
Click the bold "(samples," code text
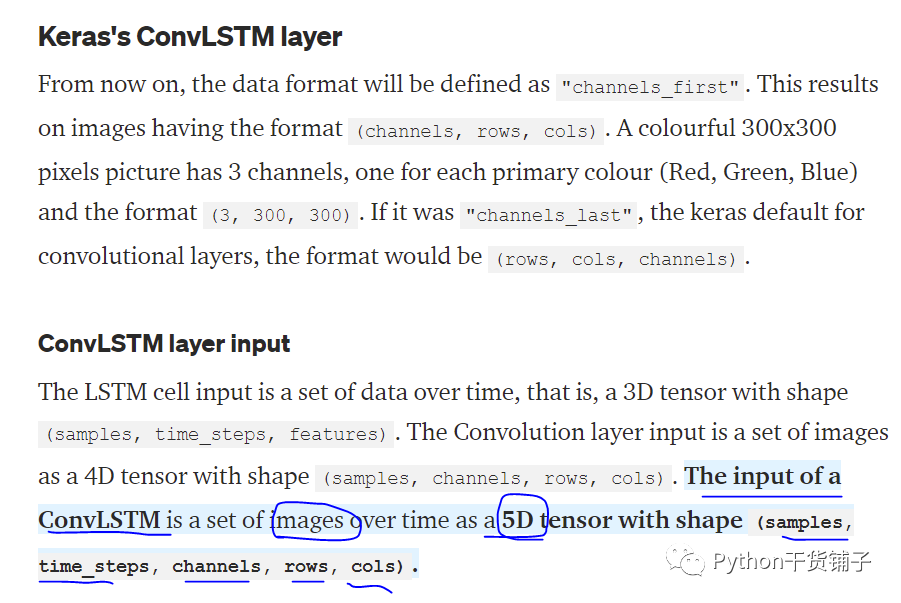coord(803,522)
